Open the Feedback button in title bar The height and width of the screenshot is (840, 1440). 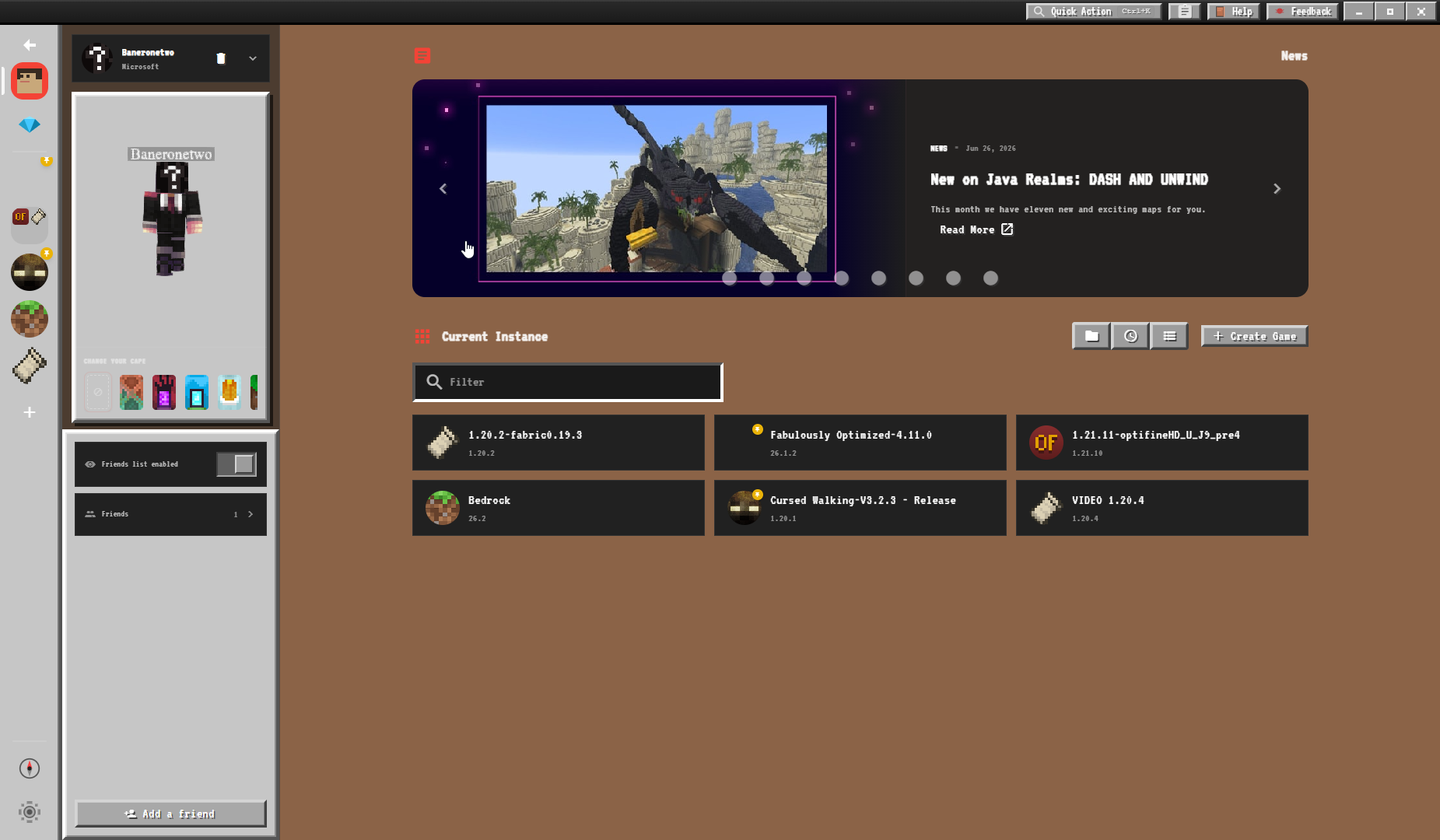(1302, 12)
